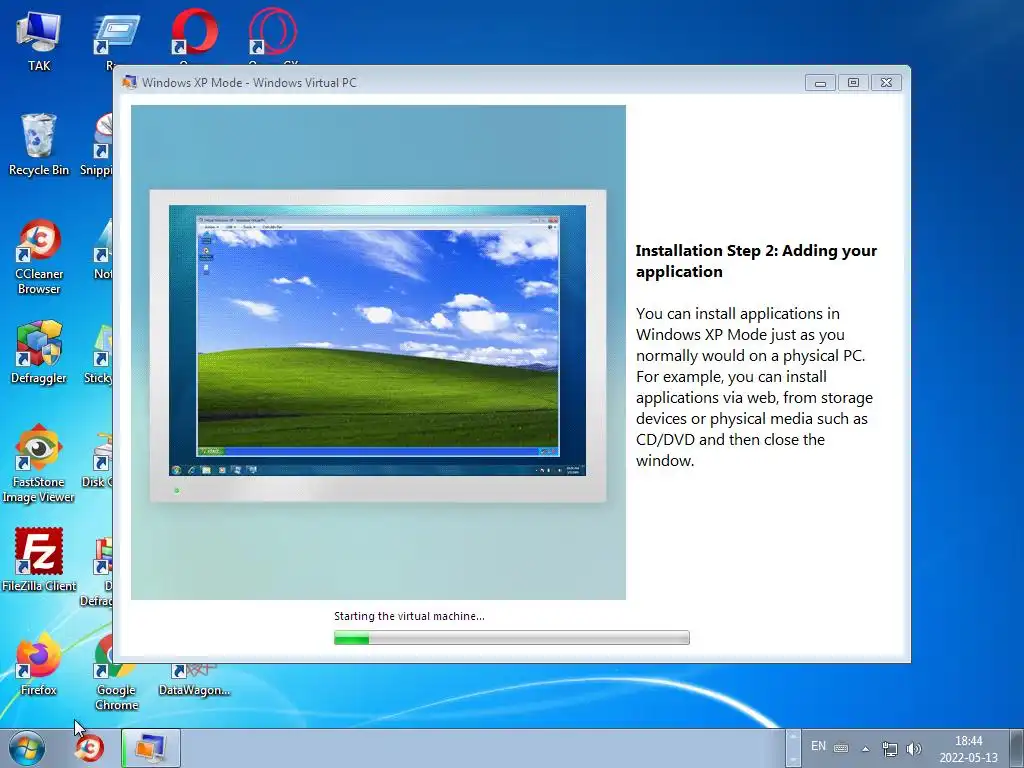Open the Snipping Tool shortcut
The image size is (1024, 768).
tap(97, 145)
